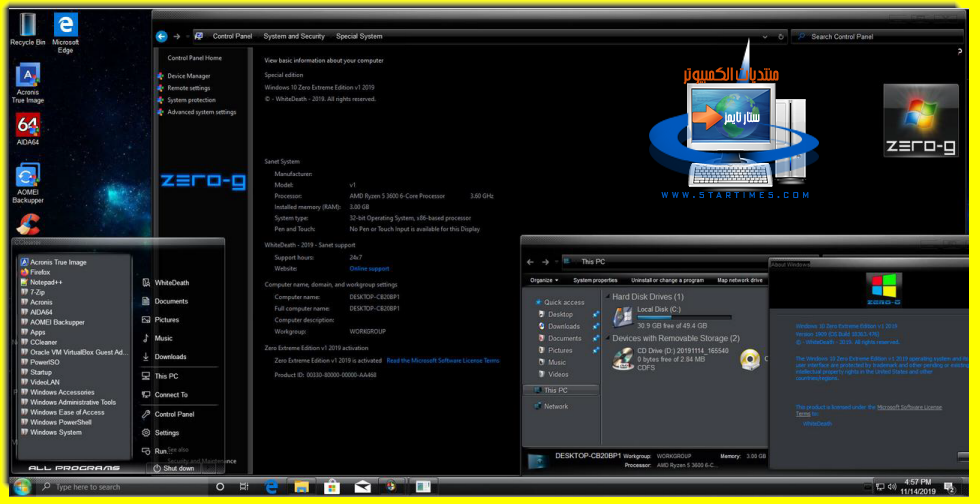The width and height of the screenshot is (980, 504).
Task: Expand the Windows PowerShell folder
Action: [61, 422]
